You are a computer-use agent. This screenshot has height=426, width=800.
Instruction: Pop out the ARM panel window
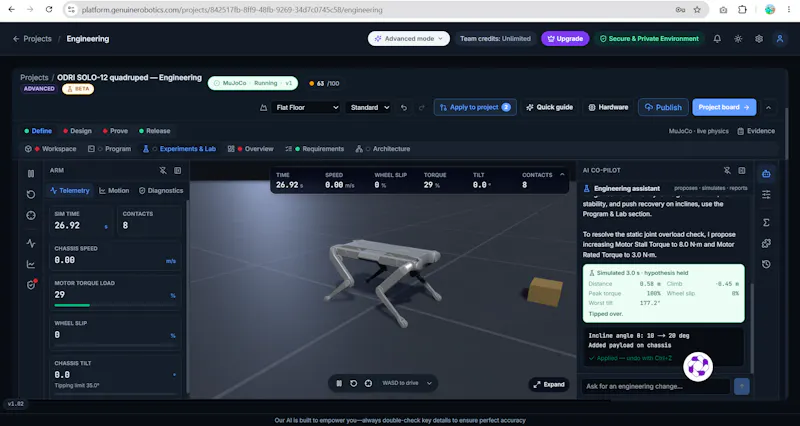coord(178,170)
